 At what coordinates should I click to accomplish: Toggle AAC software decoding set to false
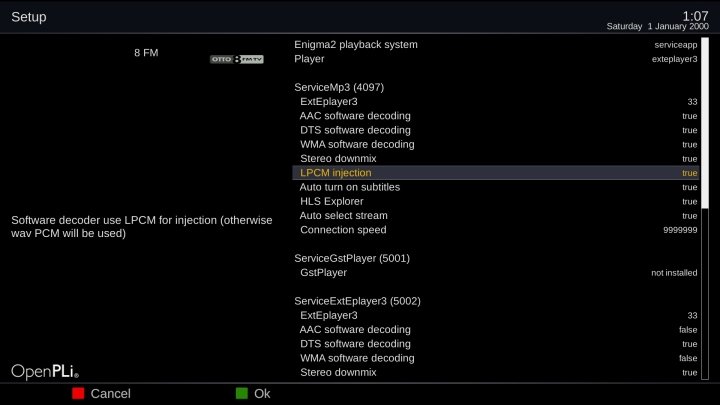pyautogui.click(x=497, y=329)
